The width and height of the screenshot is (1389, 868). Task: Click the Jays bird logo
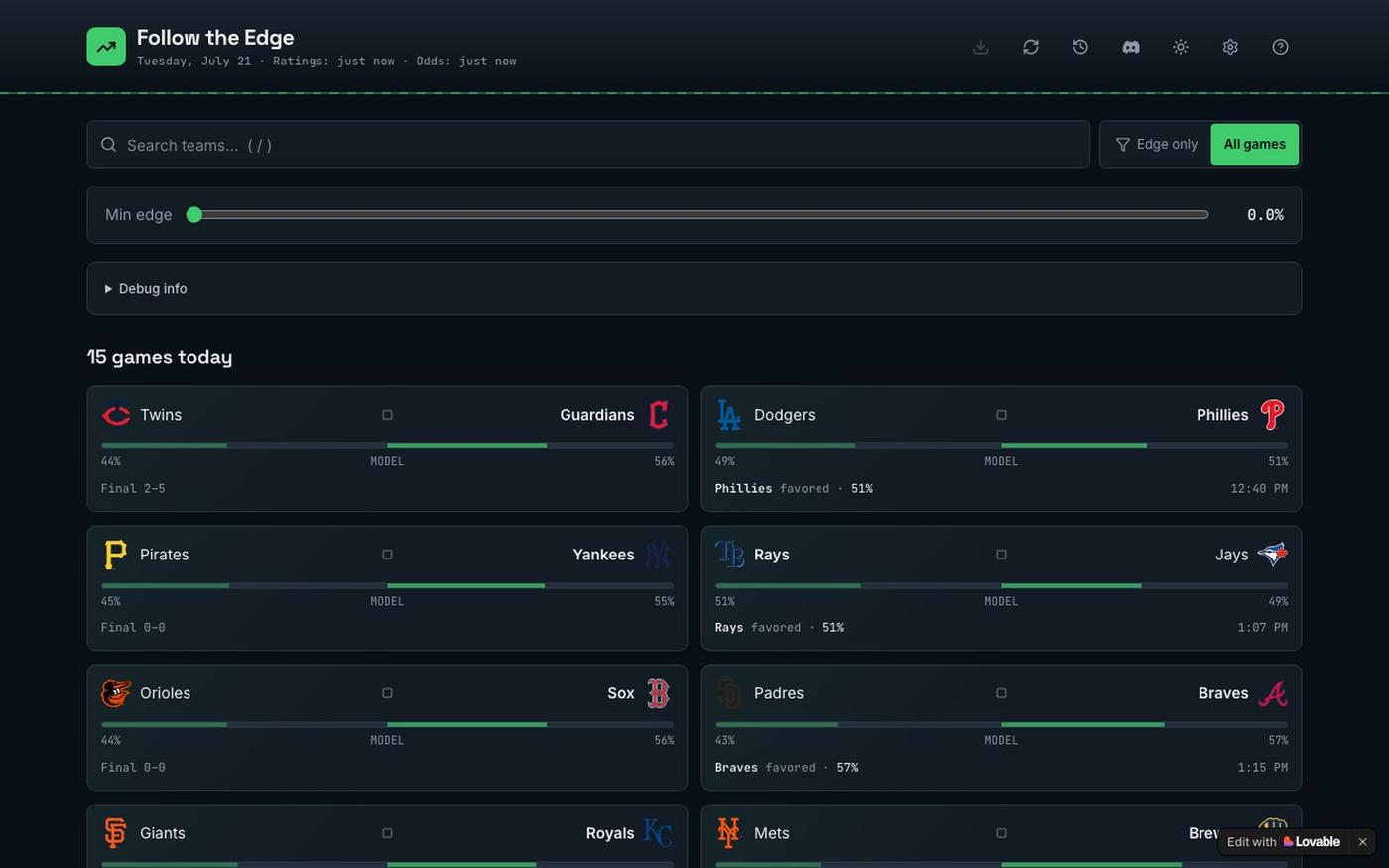click(1272, 555)
